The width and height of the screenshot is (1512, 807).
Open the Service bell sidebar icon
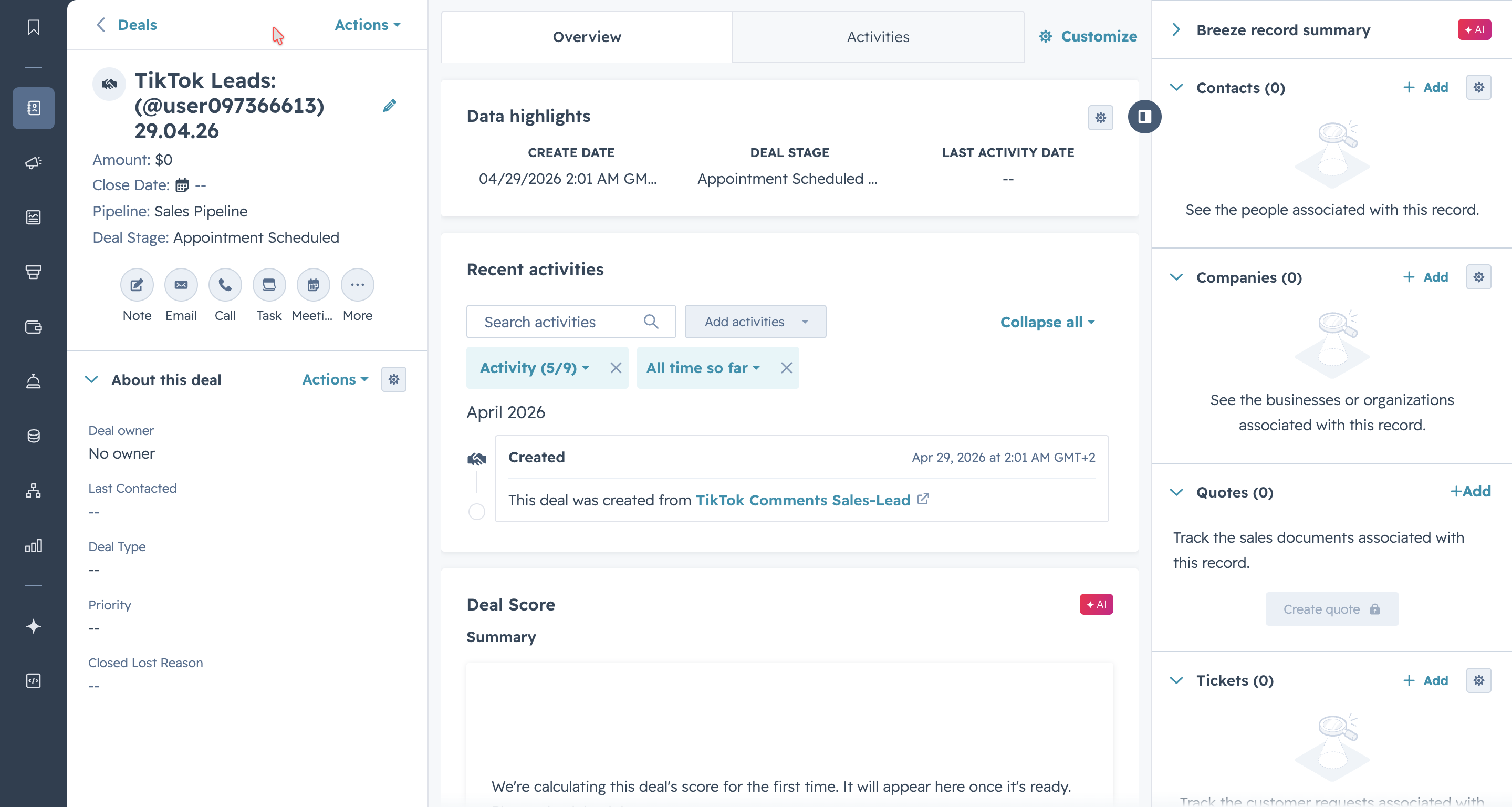coord(34,381)
